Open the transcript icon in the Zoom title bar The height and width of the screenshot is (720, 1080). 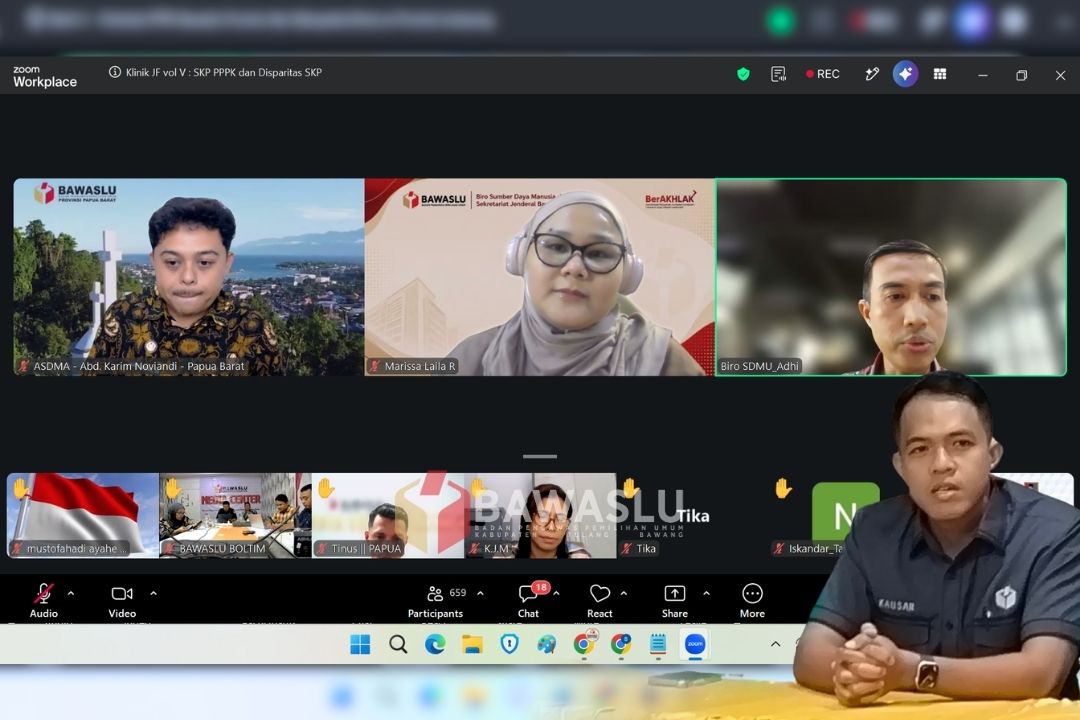[778, 74]
